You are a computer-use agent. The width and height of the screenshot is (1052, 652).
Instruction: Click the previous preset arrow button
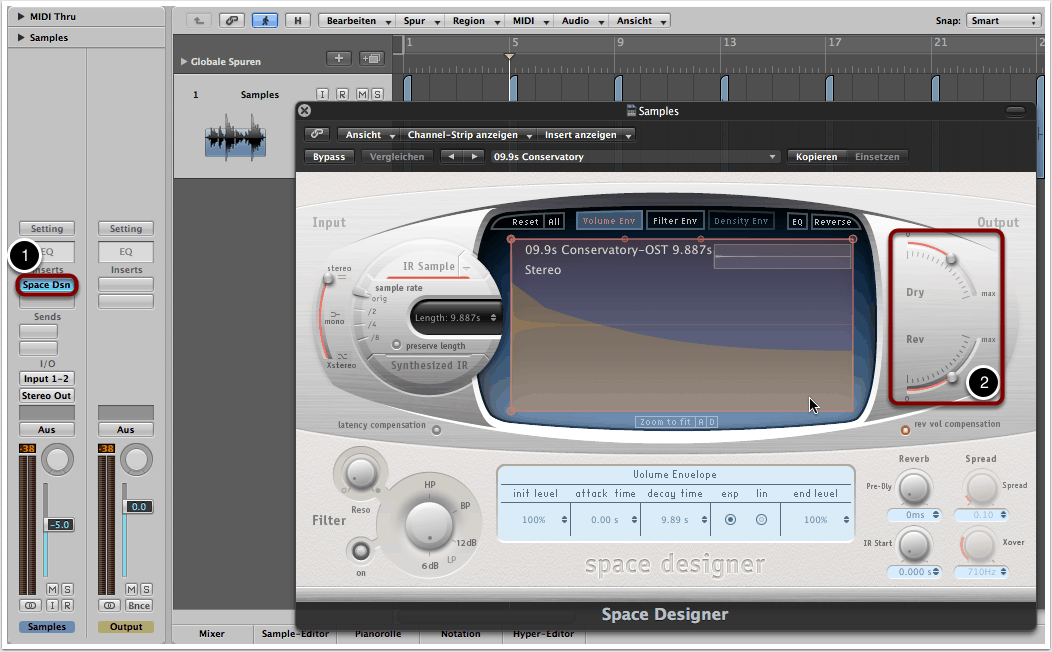(x=451, y=157)
